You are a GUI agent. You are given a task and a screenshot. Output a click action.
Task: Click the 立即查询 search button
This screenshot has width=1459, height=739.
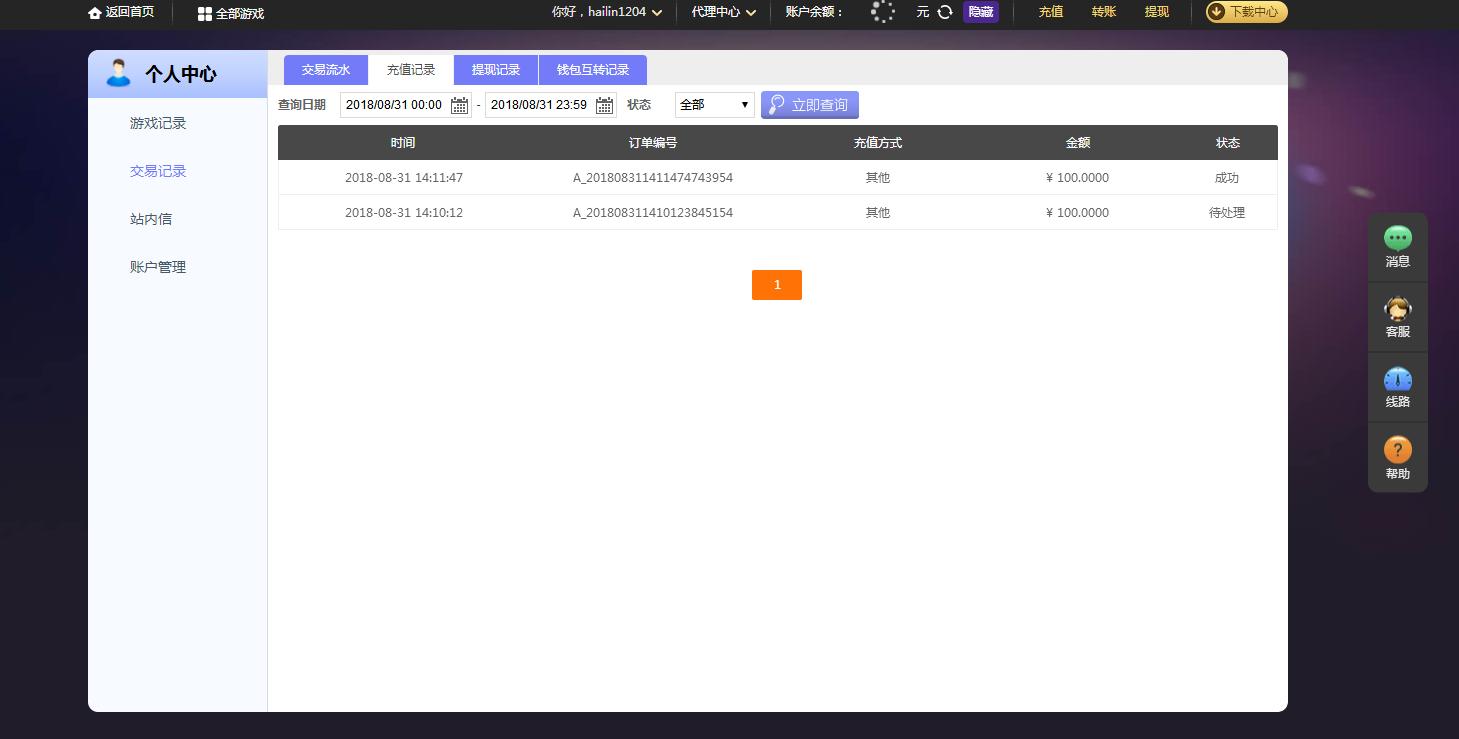[x=810, y=104]
